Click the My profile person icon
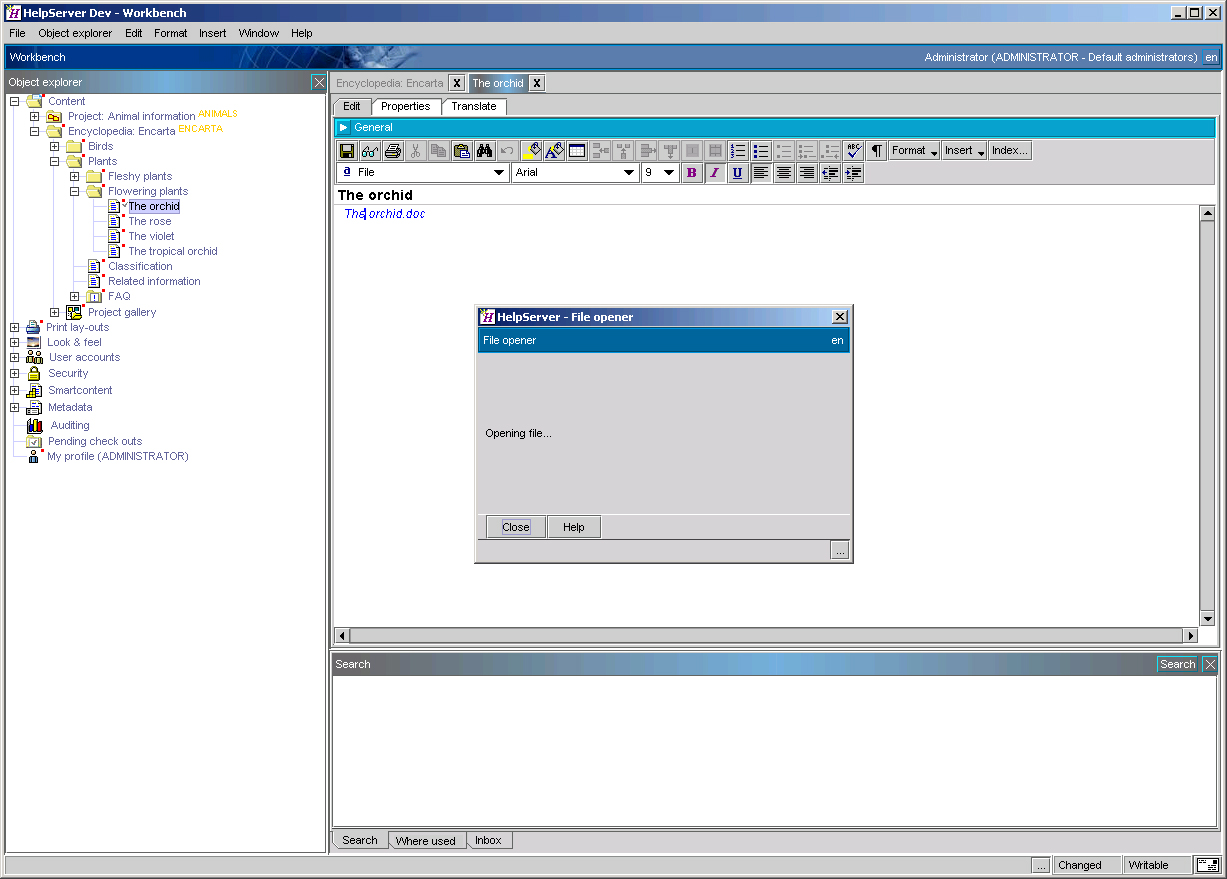Viewport: 1227px width, 879px height. pyautogui.click(x=35, y=456)
